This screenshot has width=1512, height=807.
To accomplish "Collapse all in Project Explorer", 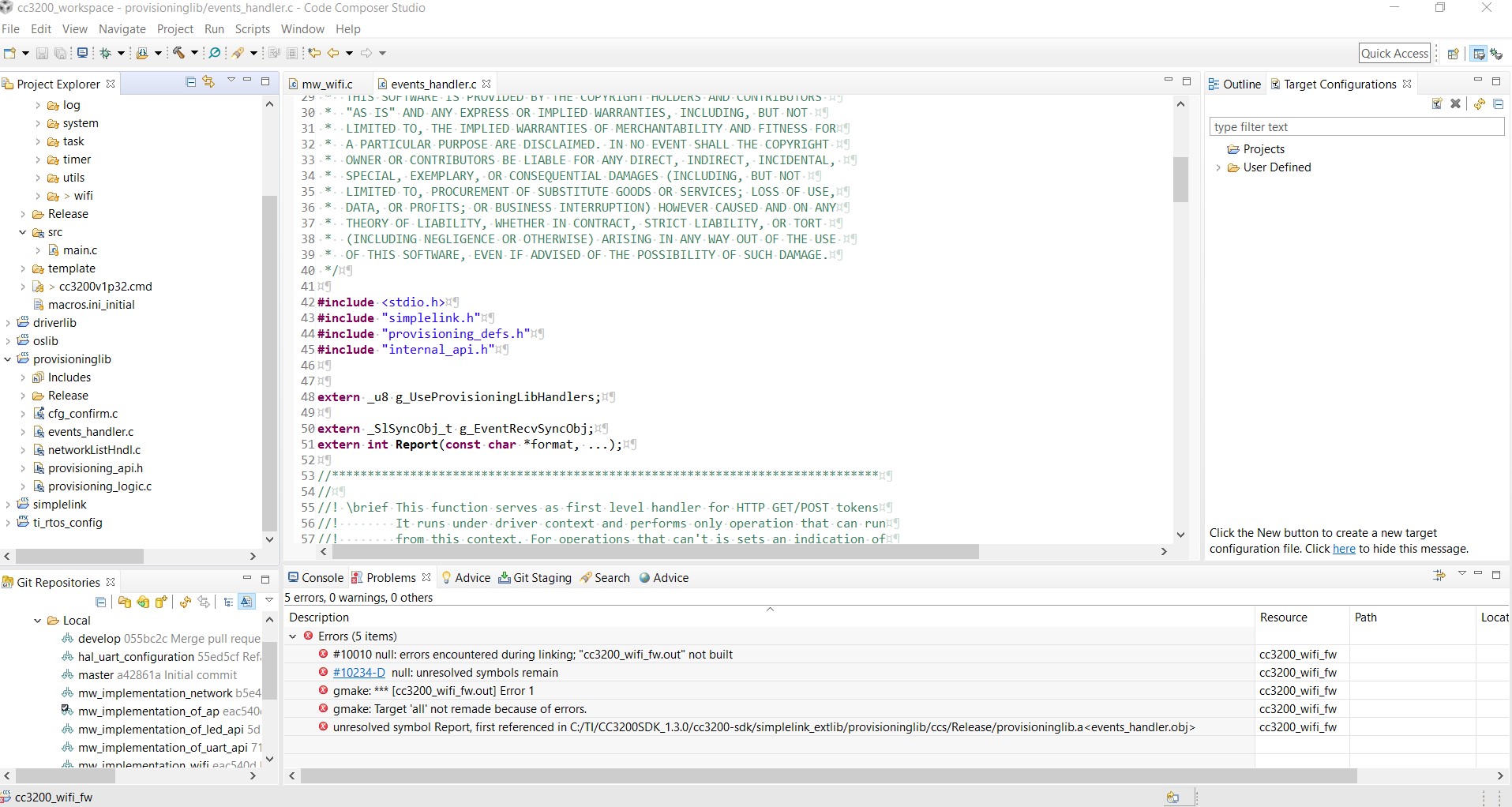I will (x=190, y=81).
